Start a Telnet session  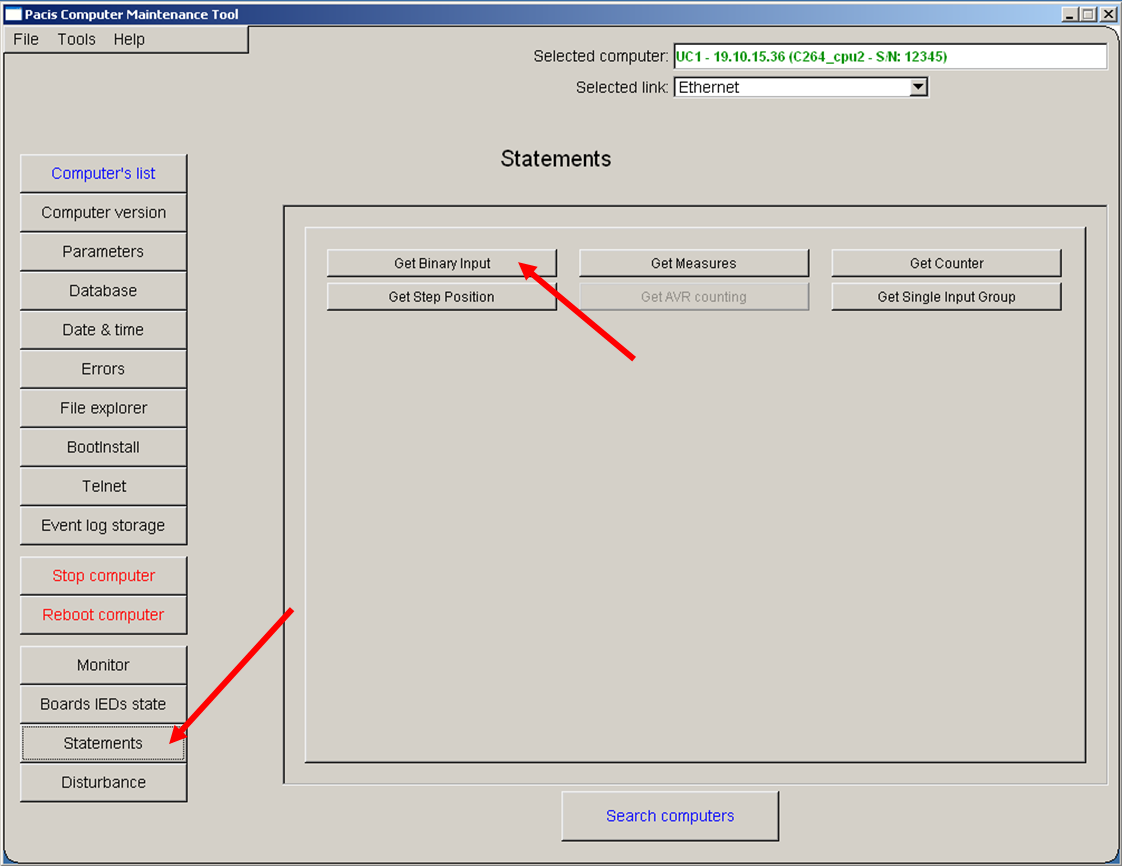pos(104,486)
